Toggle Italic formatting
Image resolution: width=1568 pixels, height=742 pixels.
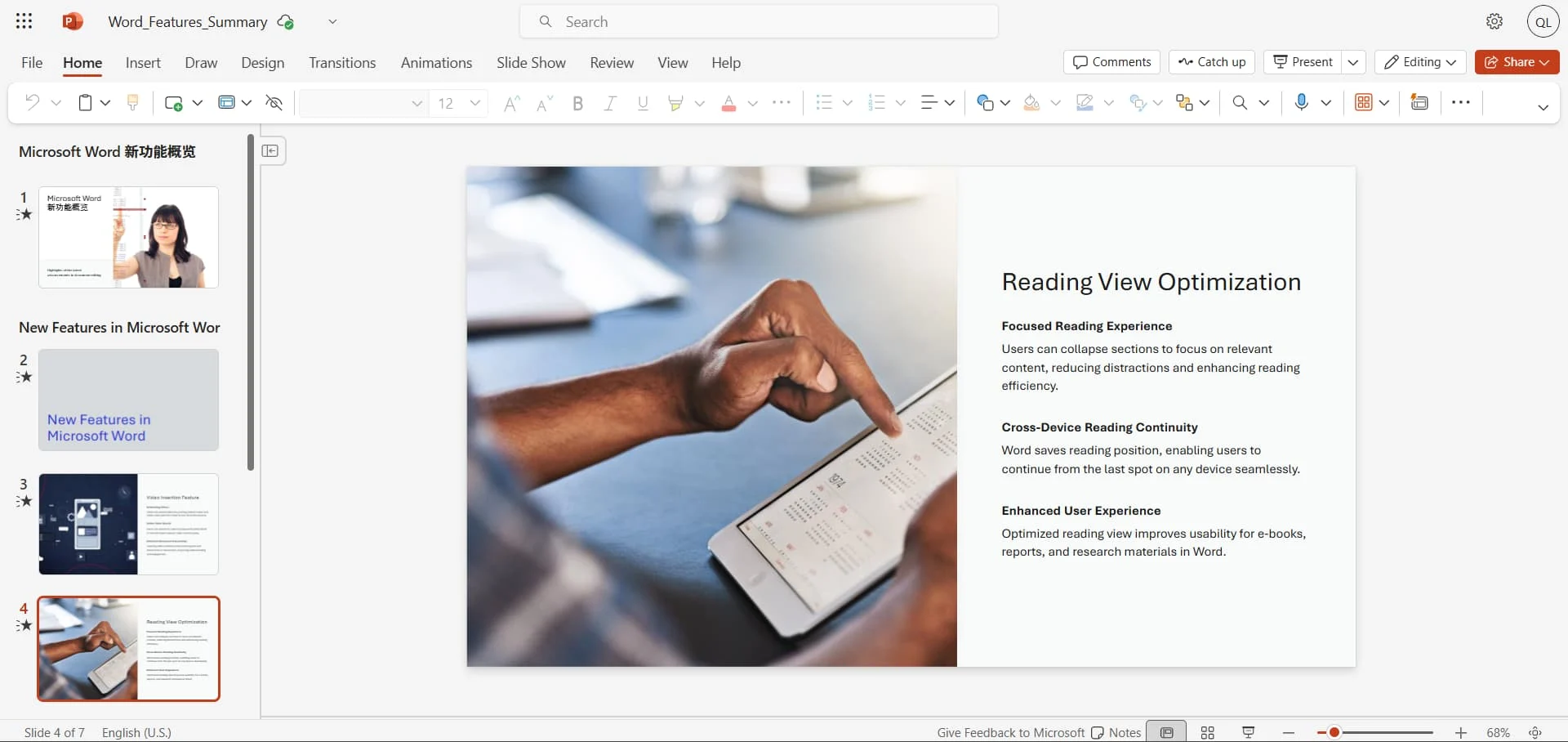(610, 103)
